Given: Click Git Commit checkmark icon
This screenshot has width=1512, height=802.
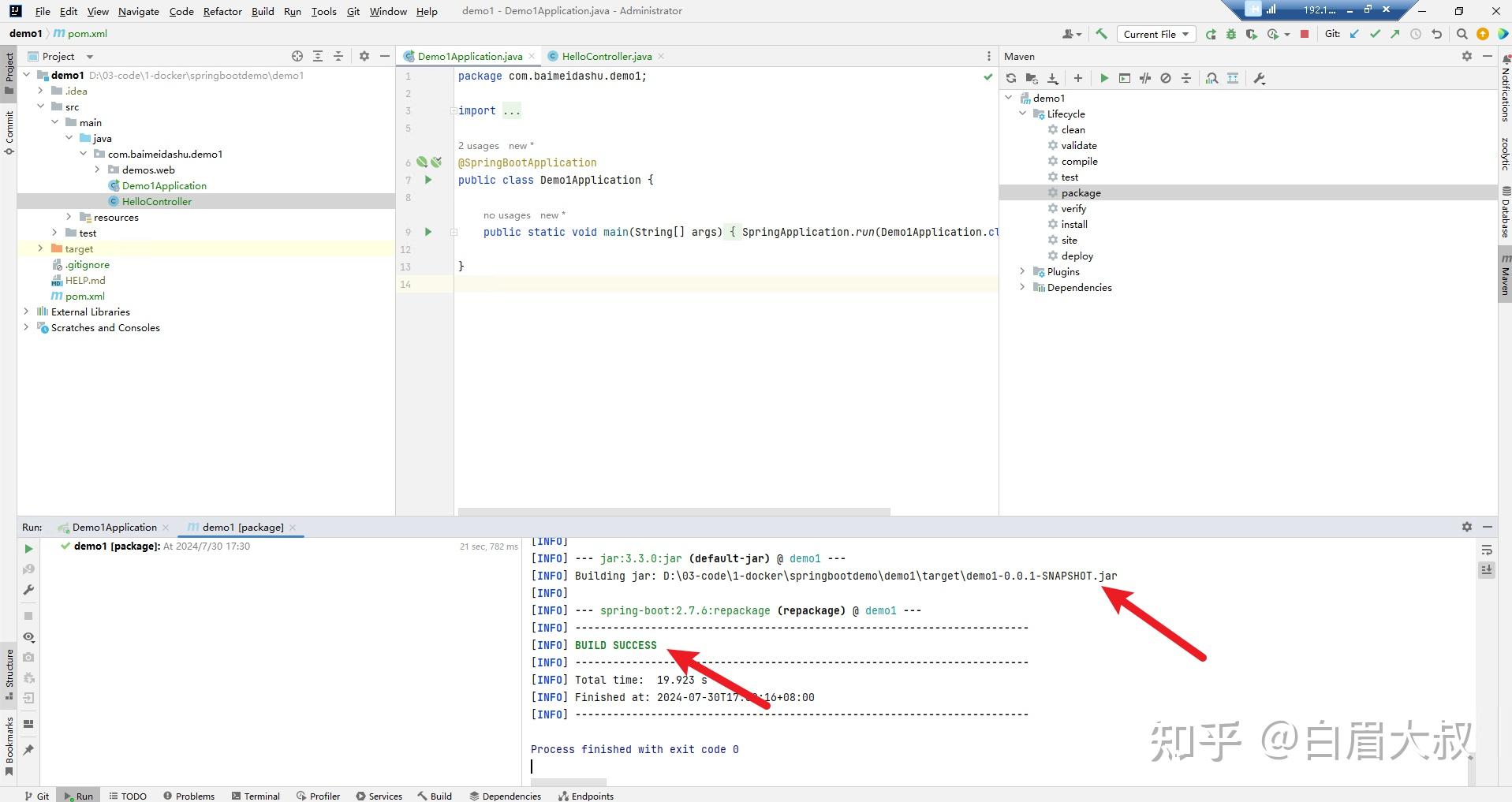Looking at the screenshot, I should pos(1375,34).
